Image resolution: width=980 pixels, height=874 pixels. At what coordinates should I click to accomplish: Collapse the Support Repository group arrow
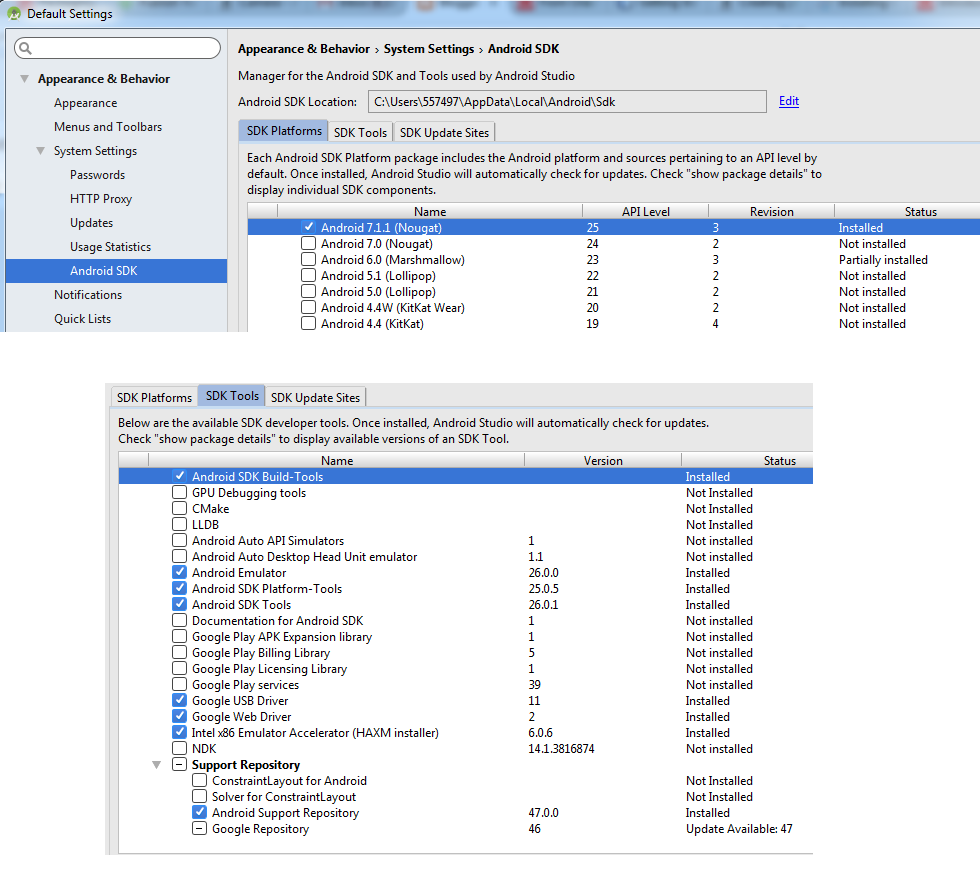point(157,765)
